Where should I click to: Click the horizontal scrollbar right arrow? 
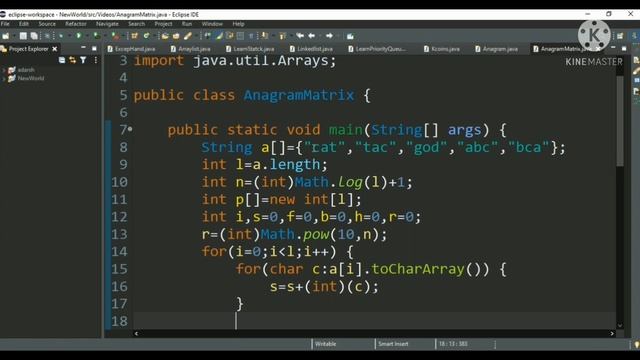[612, 333]
